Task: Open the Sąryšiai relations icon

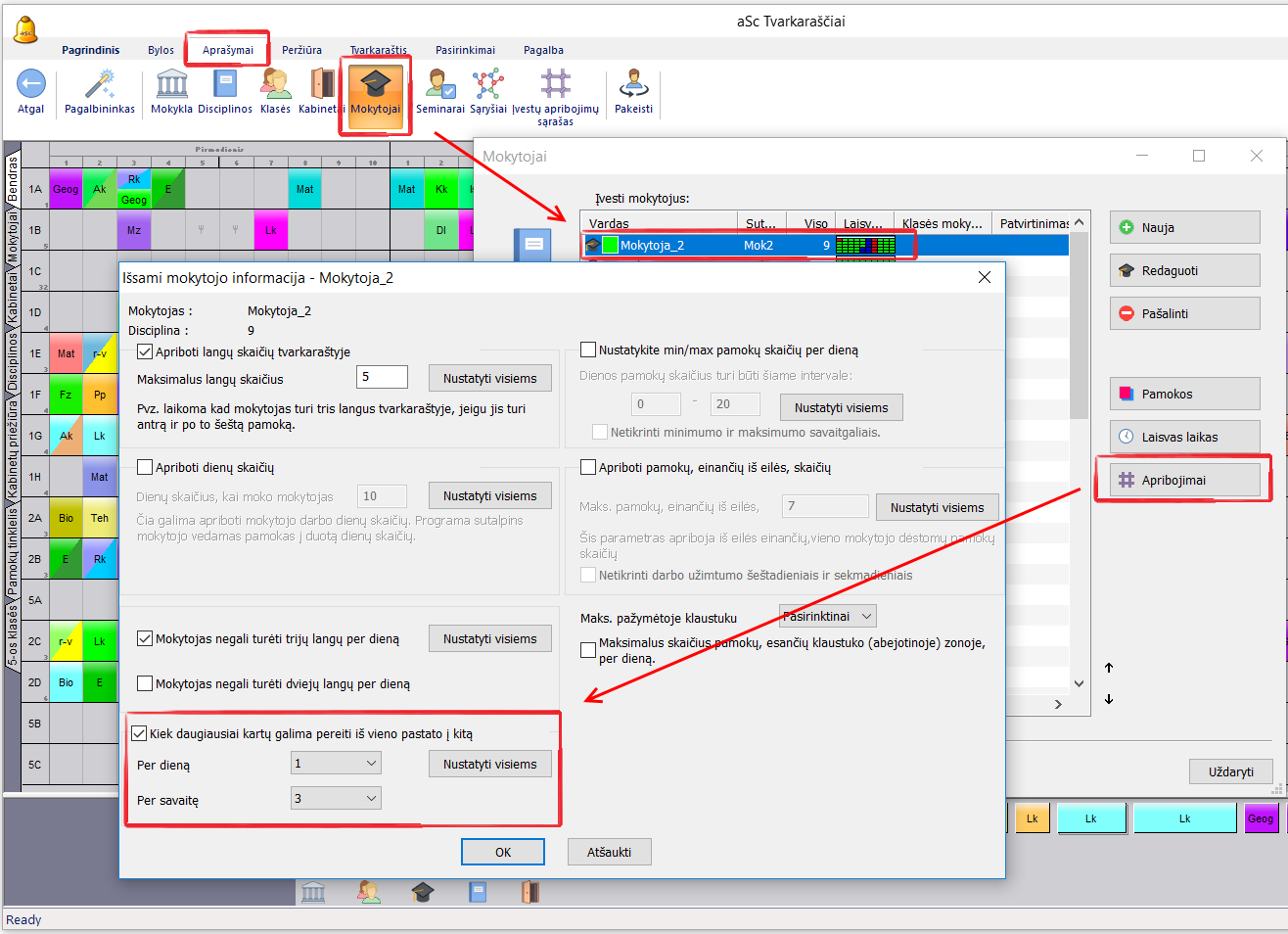Action: click(487, 85)
